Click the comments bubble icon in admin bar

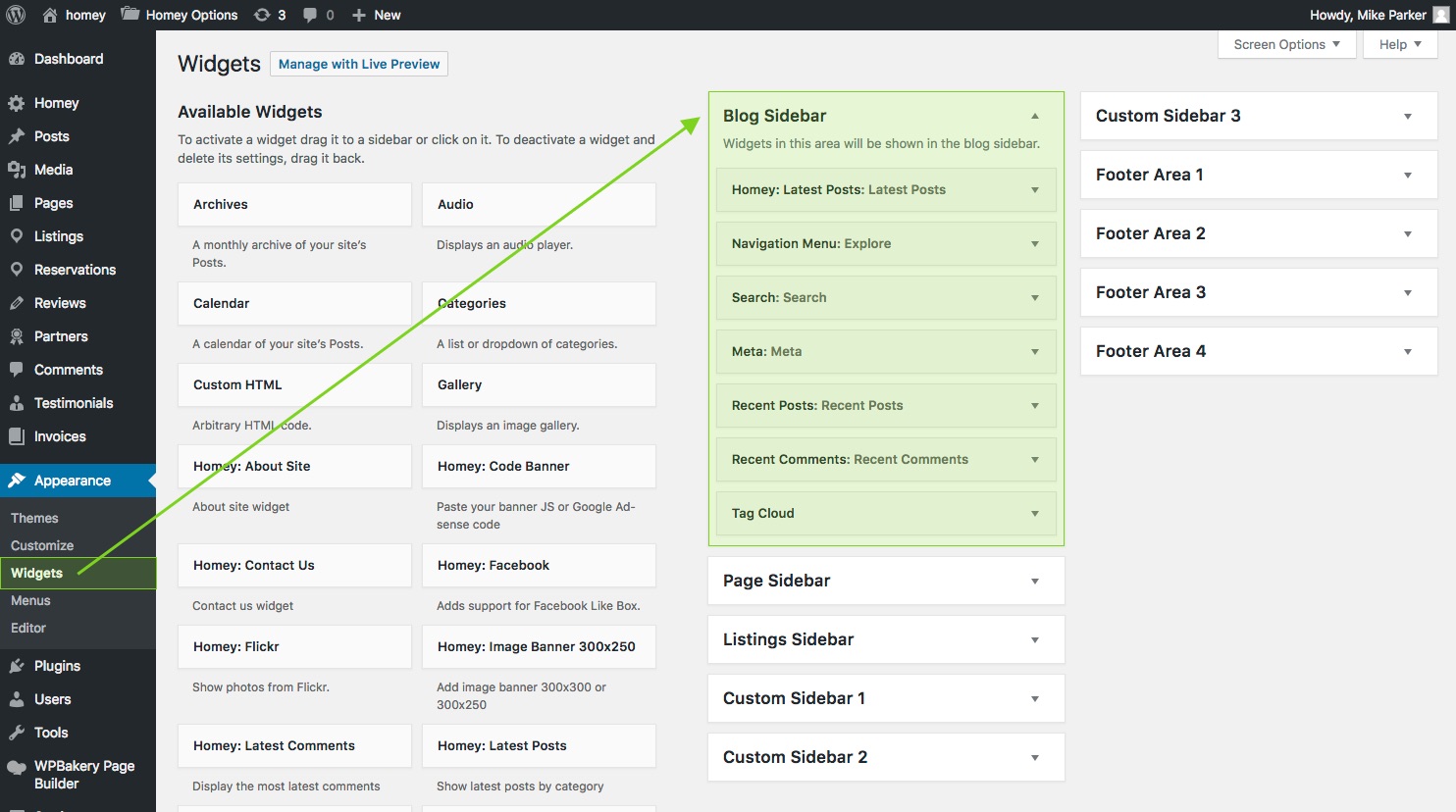(x=310, y=15)
